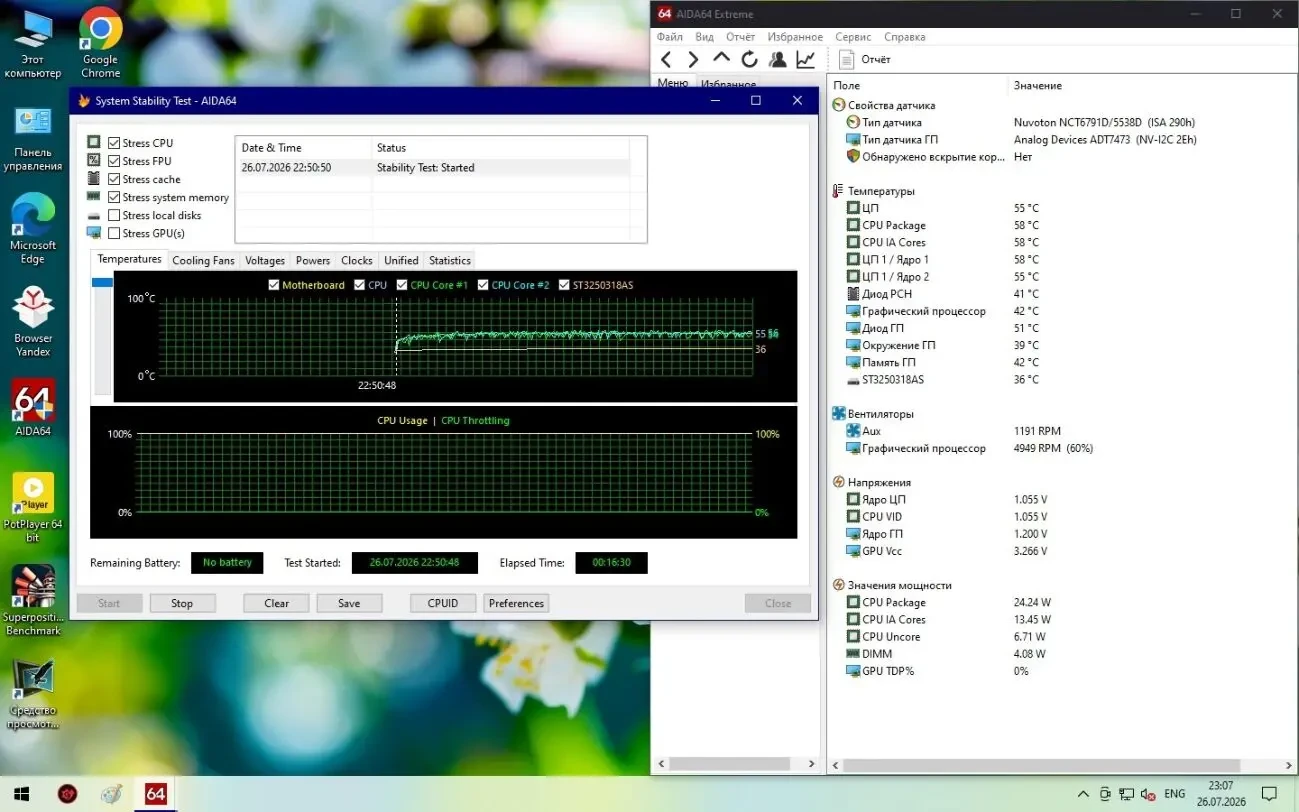Screen dimensions: 1299x812
Task: Enable Stress GPU(s)
Action: pyautogui.click(x=114, y=233)
